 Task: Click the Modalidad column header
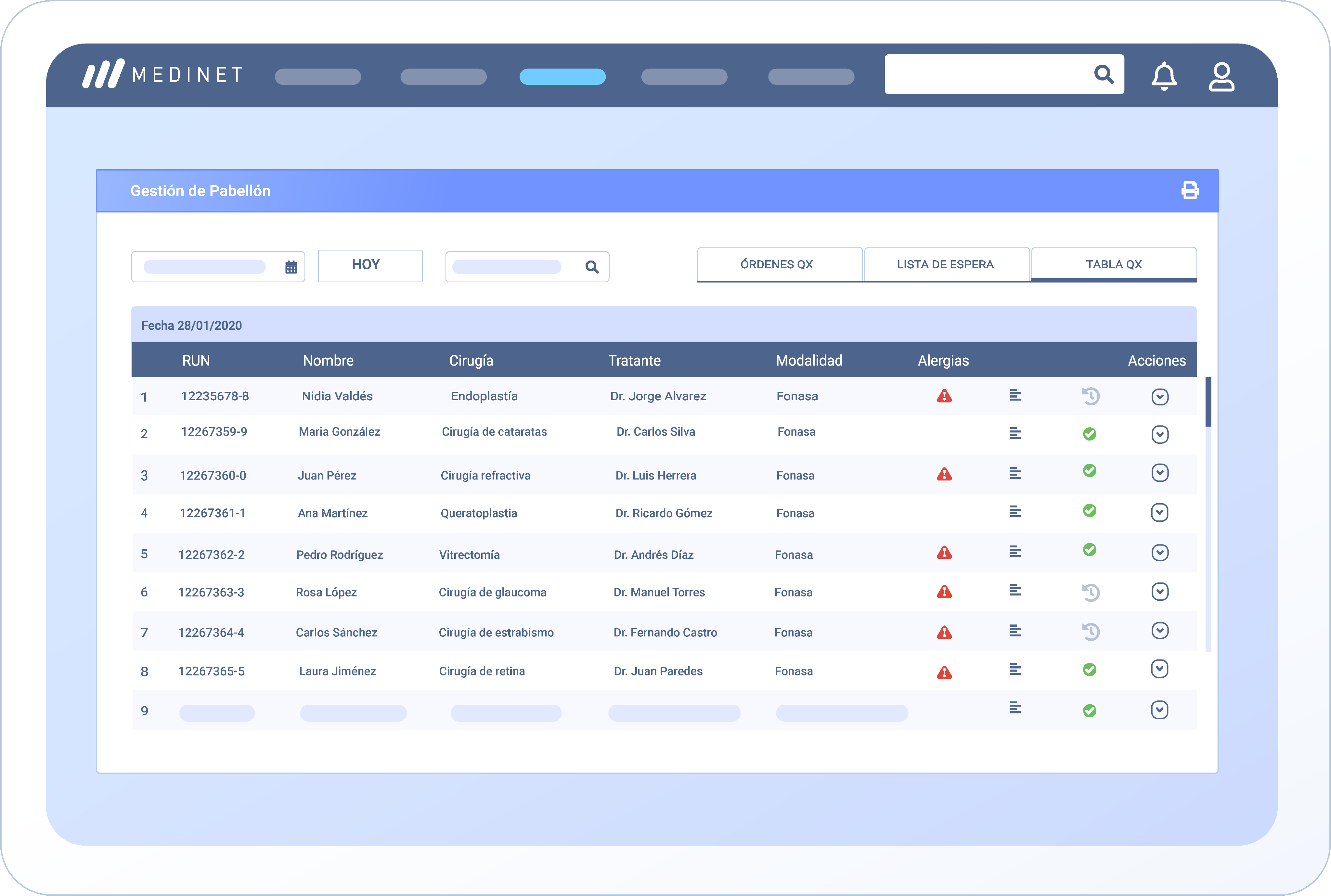click(x=809, y=361)
